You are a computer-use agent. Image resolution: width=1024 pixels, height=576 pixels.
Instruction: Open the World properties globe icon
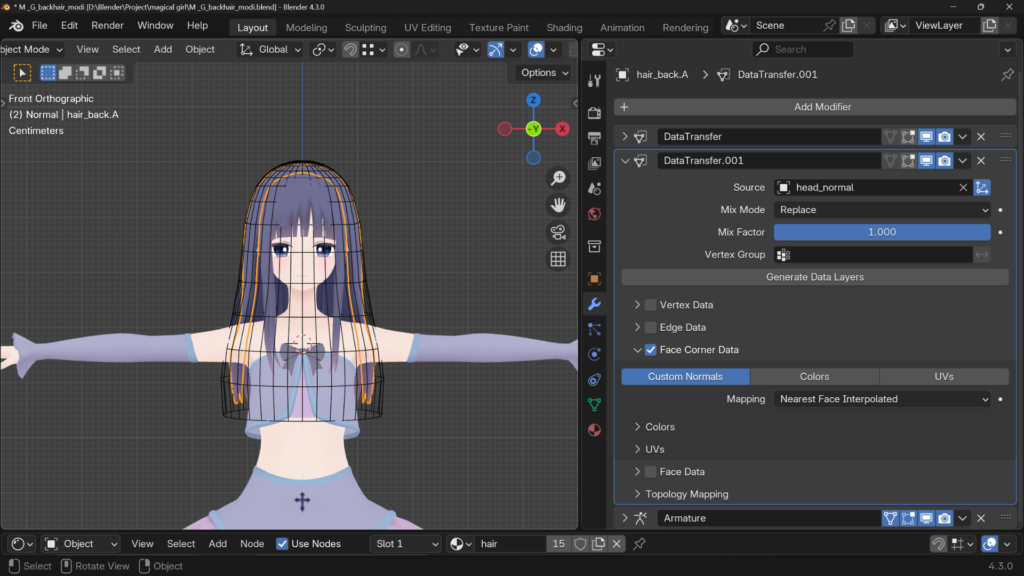point(594,214)
